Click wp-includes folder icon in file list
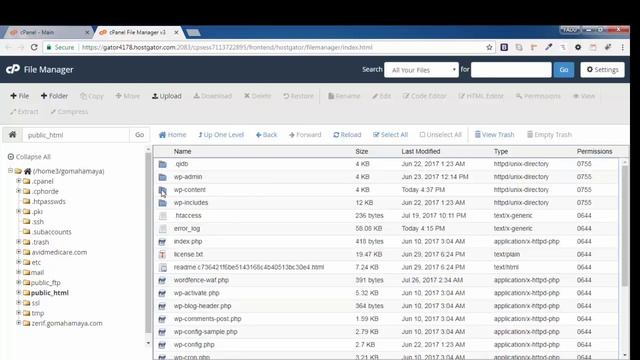640x360 pixels. click(162, 203)
